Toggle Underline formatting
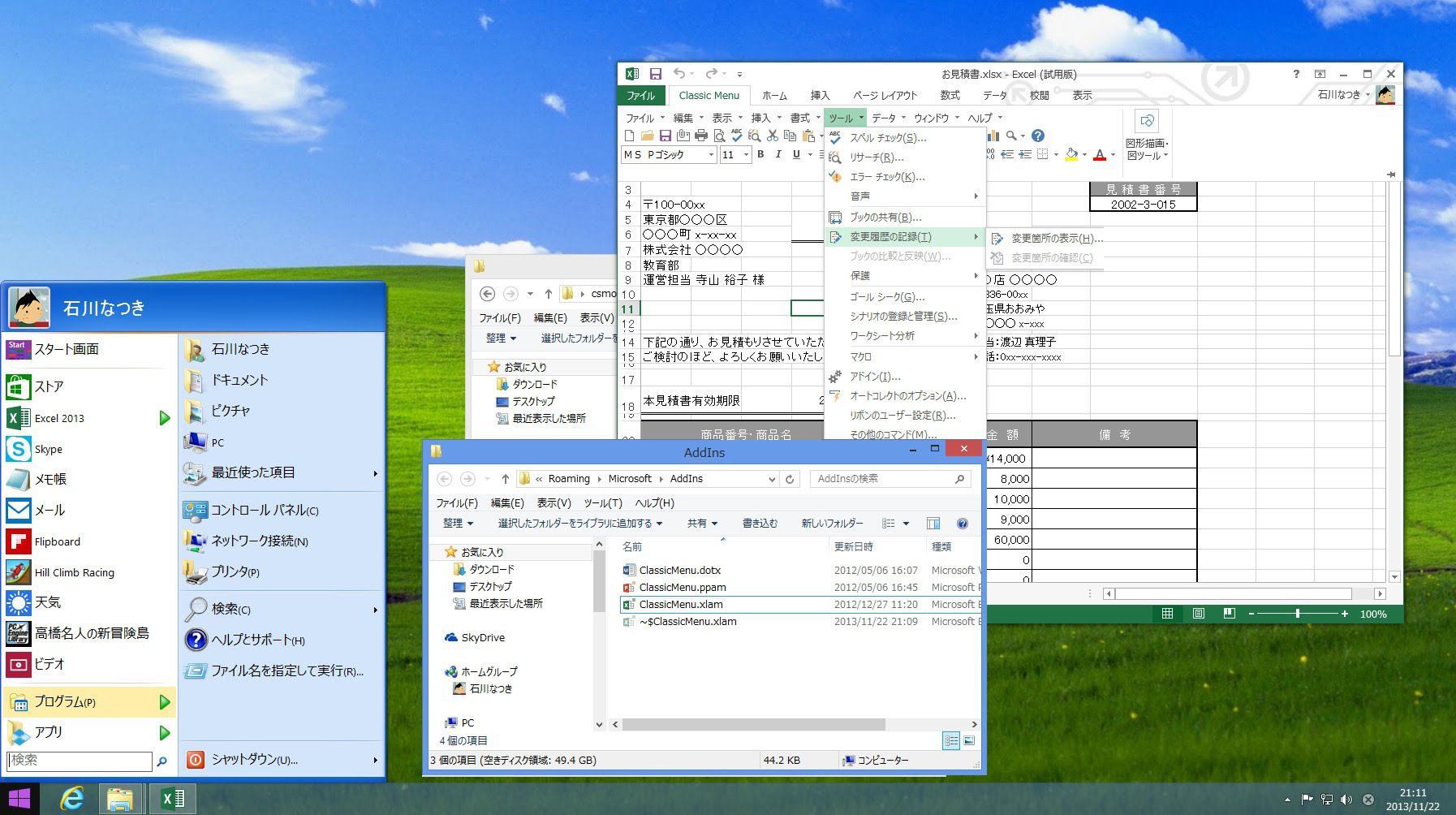 tap(795, 155)
